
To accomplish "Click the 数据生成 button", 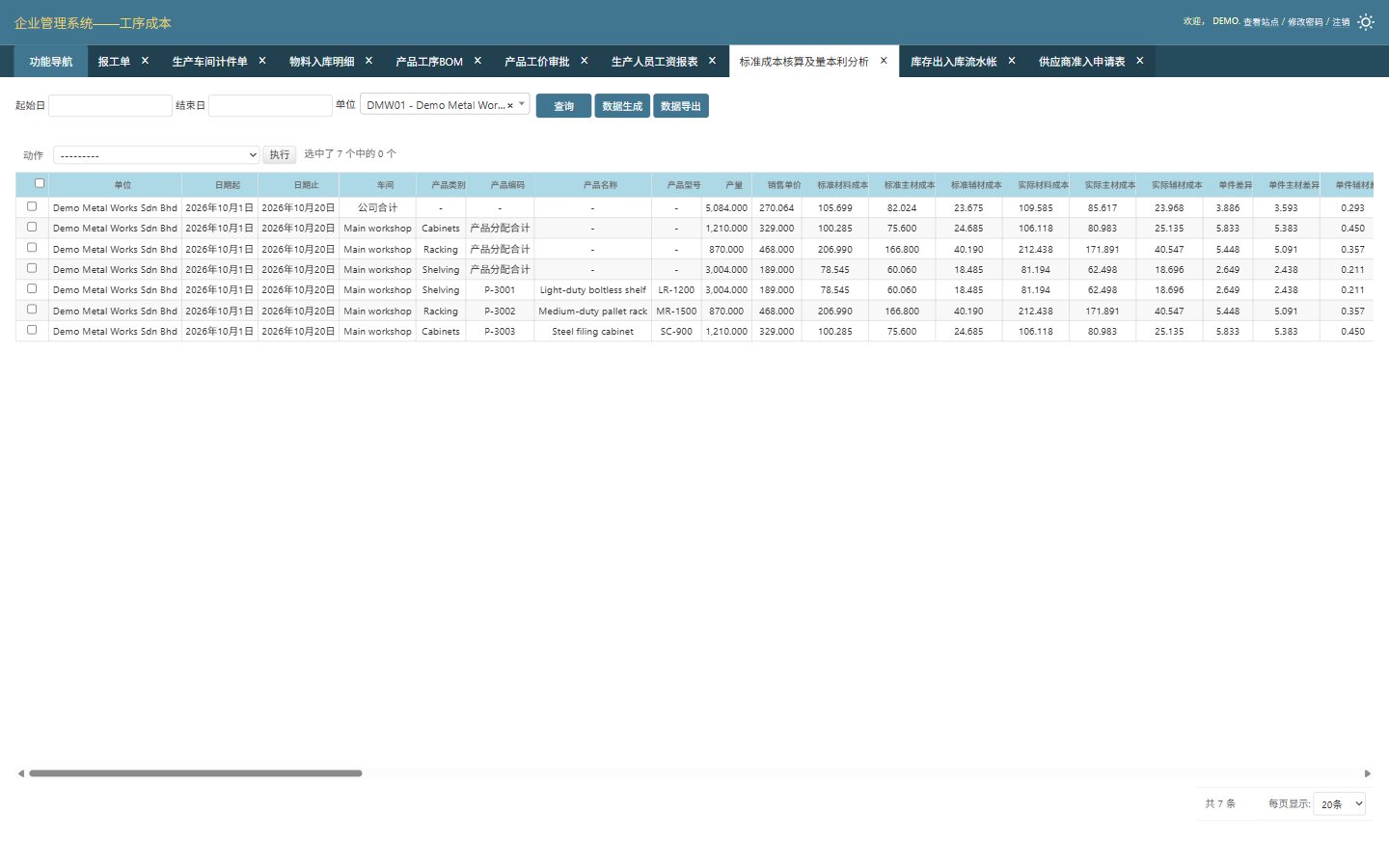I will 622,106.
